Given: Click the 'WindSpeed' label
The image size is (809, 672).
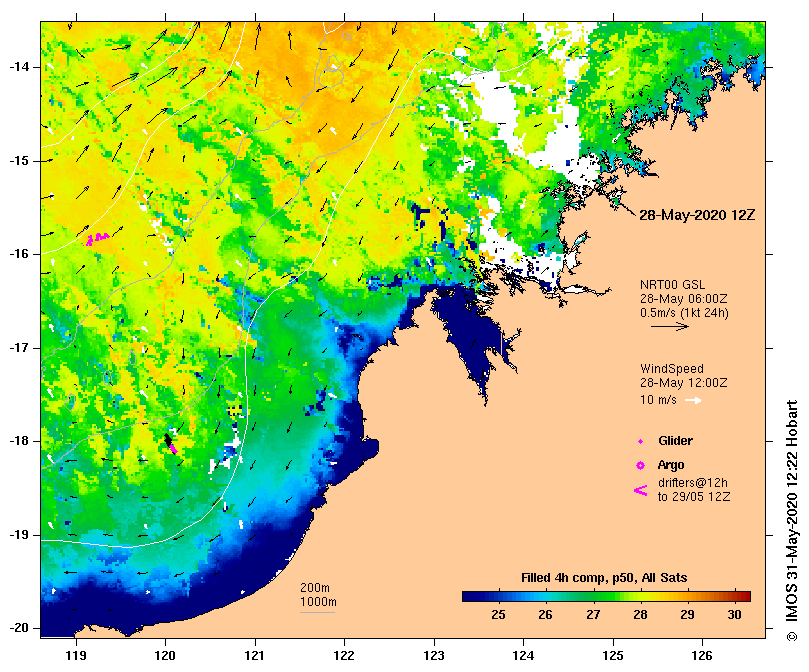Looking at the screenshot, I should click(x=672, y=369).
